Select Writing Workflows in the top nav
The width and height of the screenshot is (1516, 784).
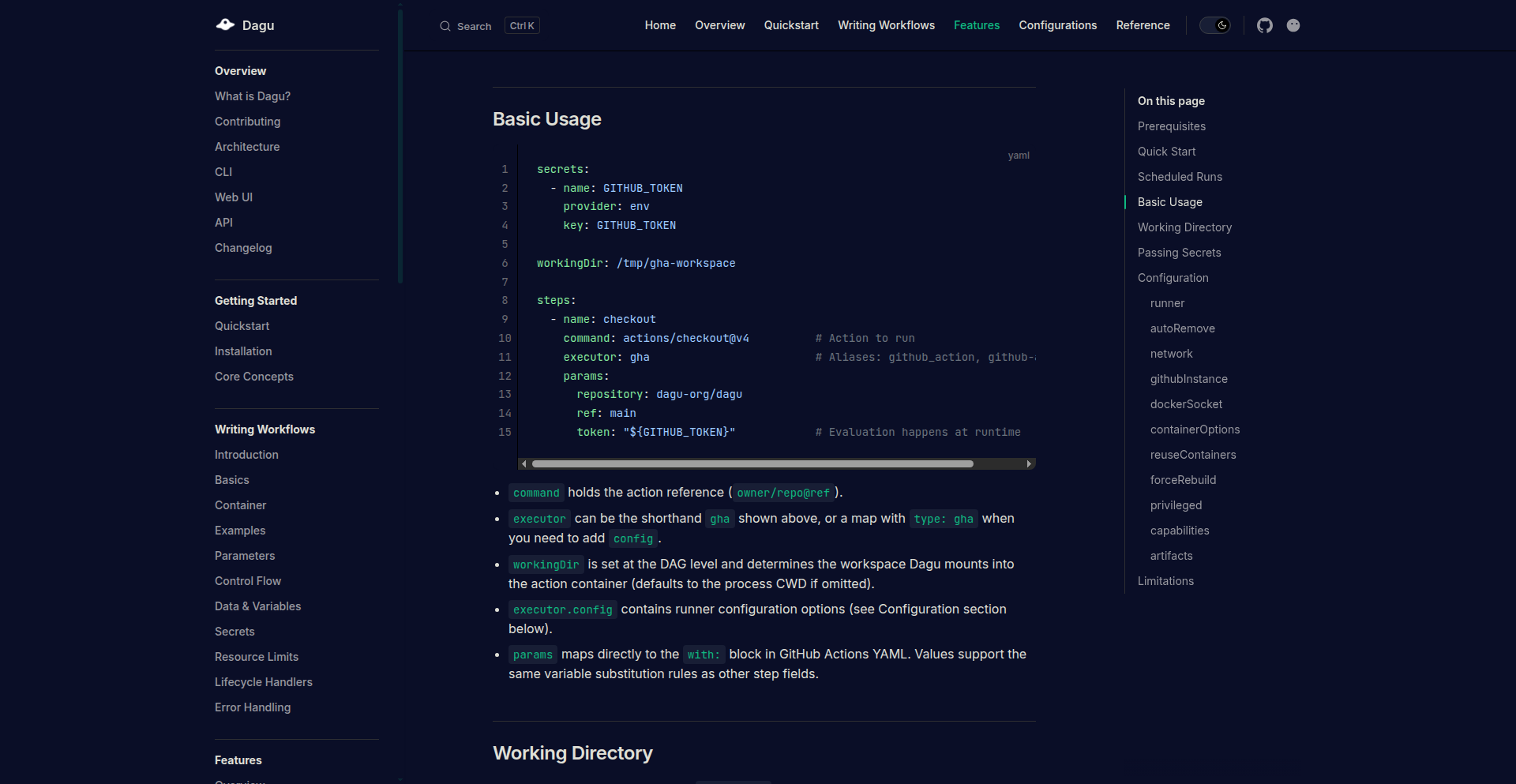pyautogui.click(x=886, y=25)
